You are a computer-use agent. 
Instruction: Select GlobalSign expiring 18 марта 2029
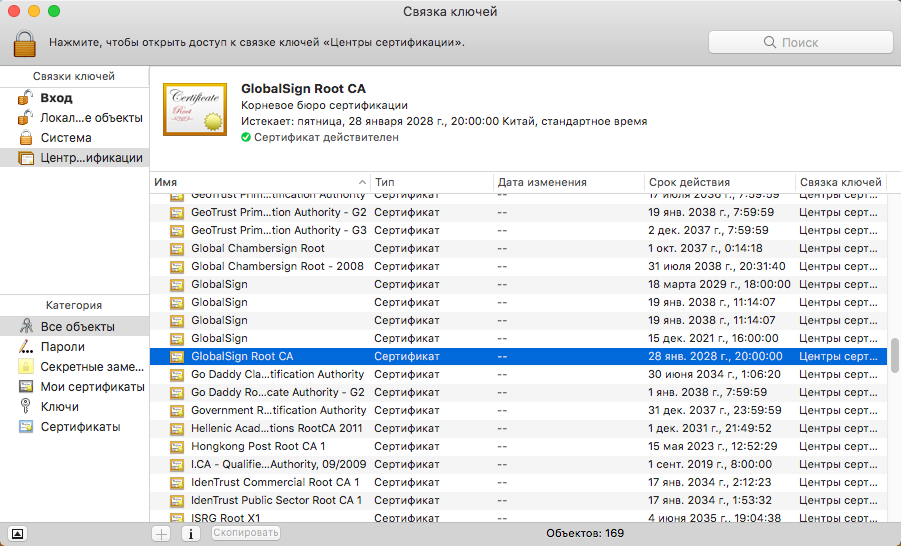pyautogui.click(x=518, y=284)
